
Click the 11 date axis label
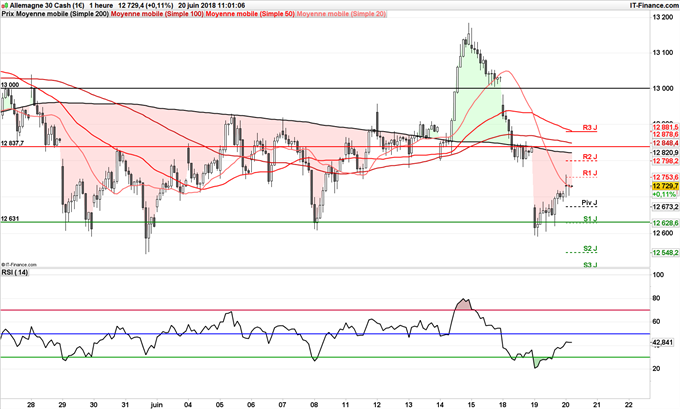coord(346,405)
